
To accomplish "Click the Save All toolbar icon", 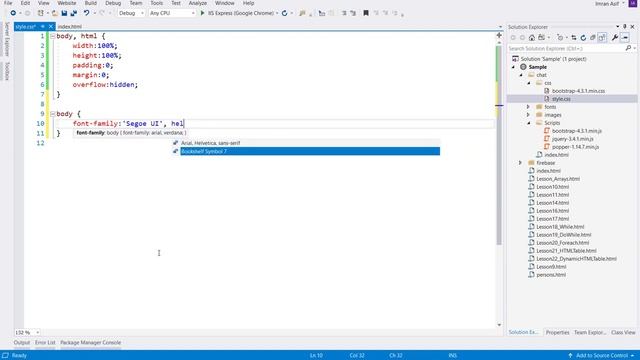I will (x=73, y=13).
